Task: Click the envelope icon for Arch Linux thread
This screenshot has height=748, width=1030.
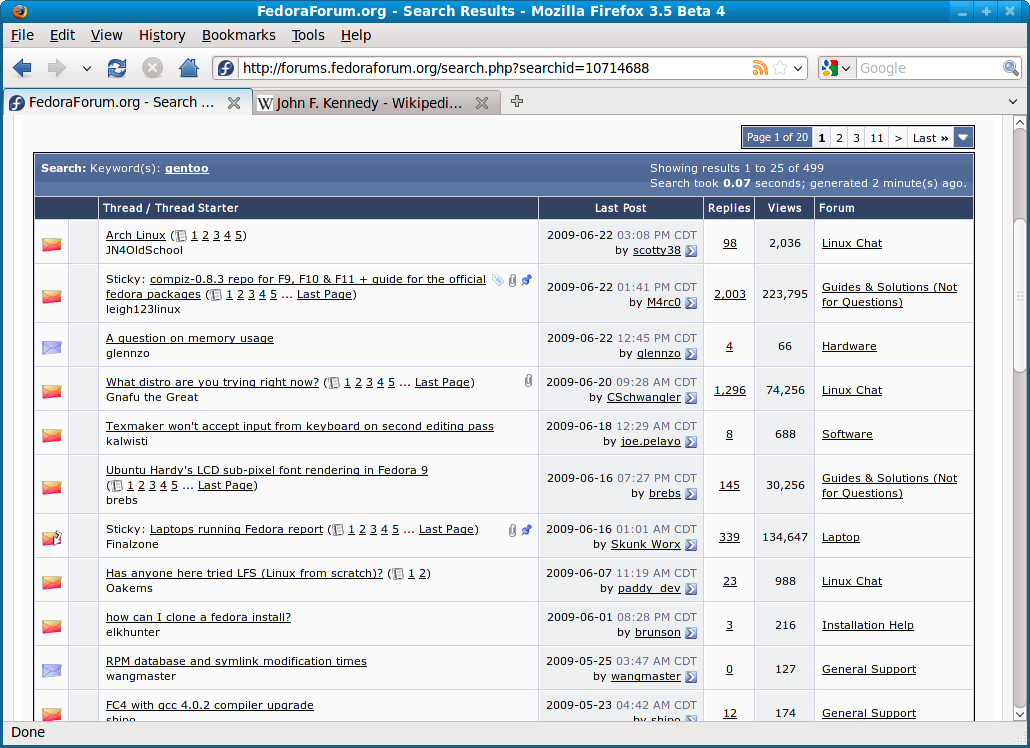Action: (52, 244)
